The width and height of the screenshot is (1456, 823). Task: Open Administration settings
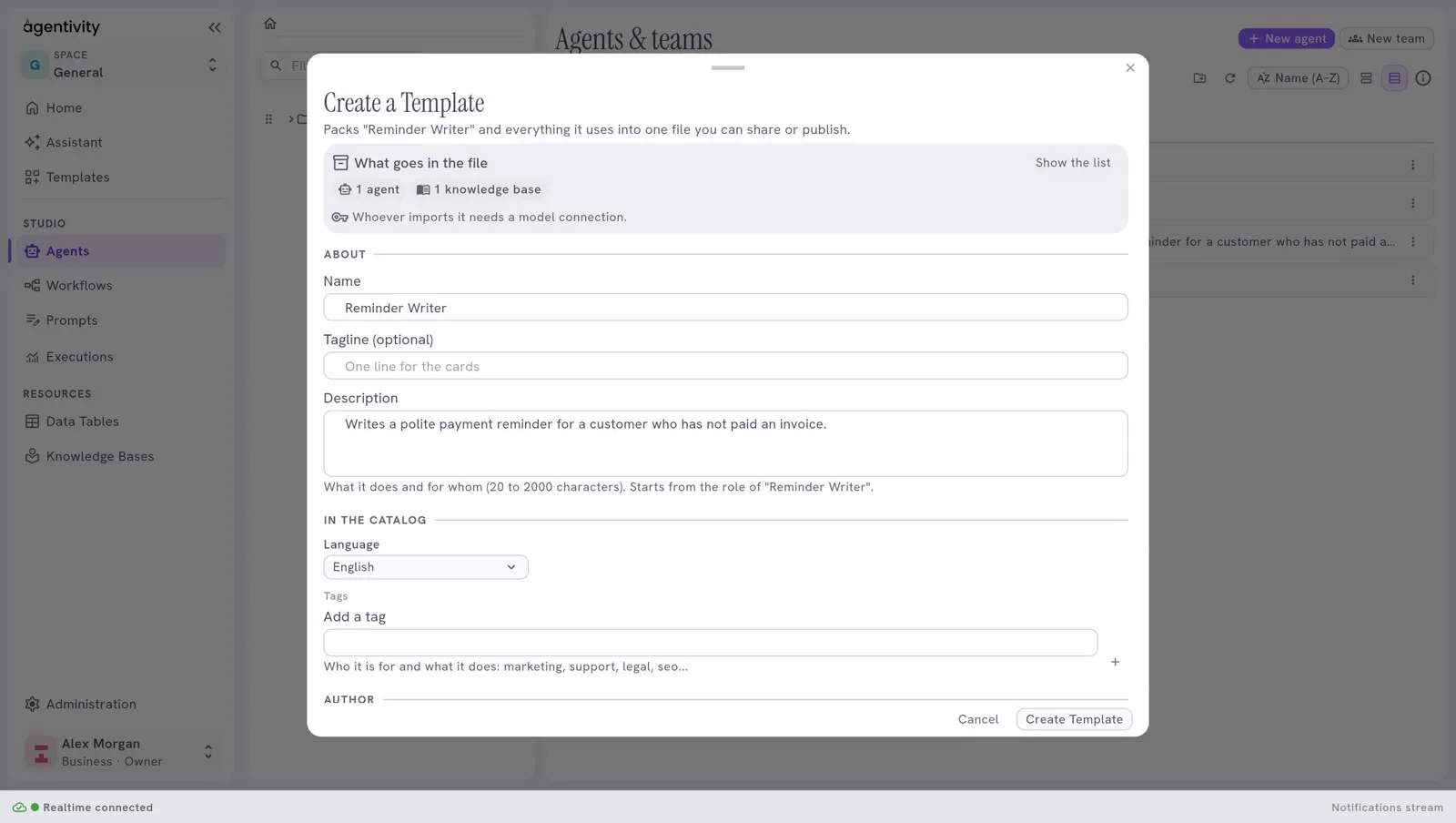tap(120, 705)
